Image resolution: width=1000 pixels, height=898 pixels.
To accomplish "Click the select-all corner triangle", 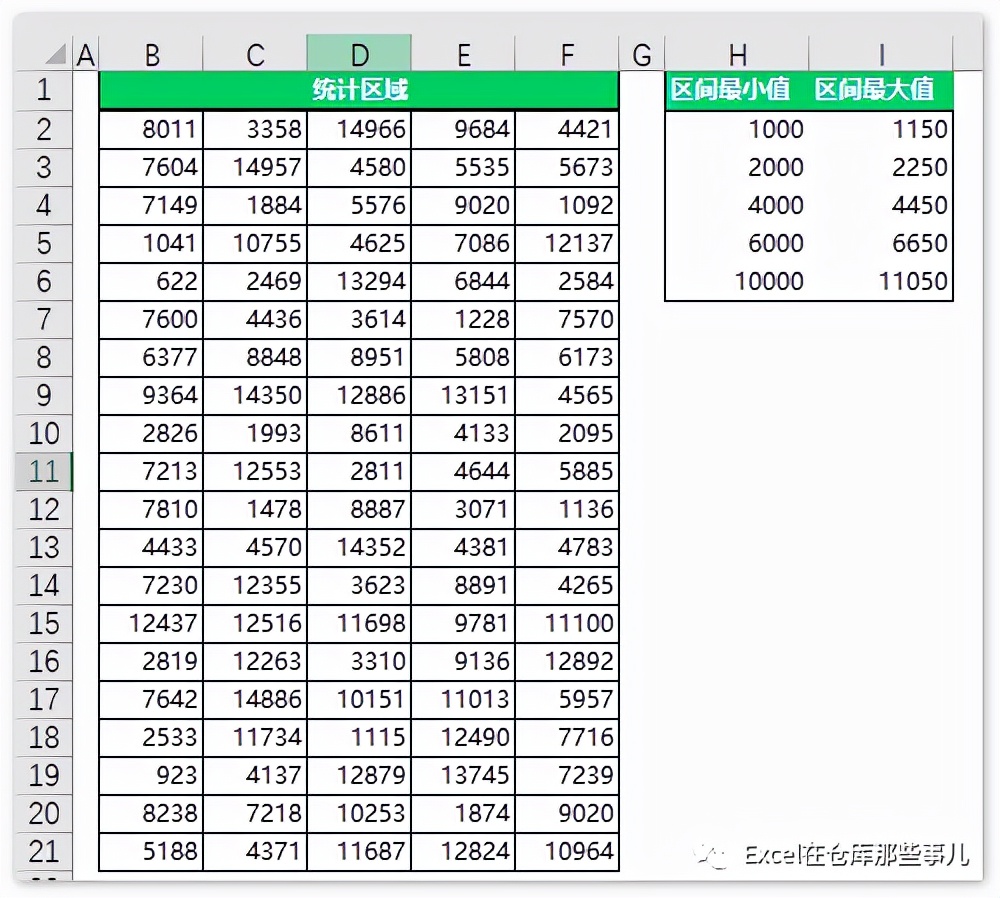I will point(55,54).
